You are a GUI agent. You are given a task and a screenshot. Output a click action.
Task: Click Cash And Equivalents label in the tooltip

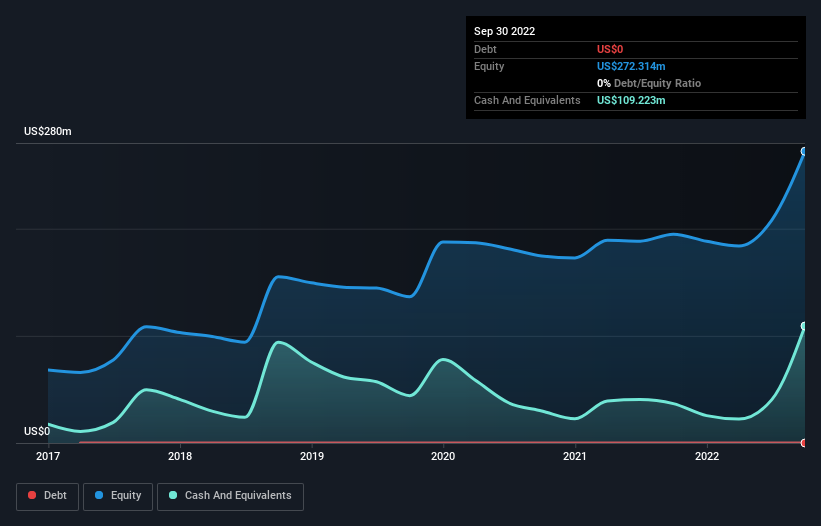point(527,100)
